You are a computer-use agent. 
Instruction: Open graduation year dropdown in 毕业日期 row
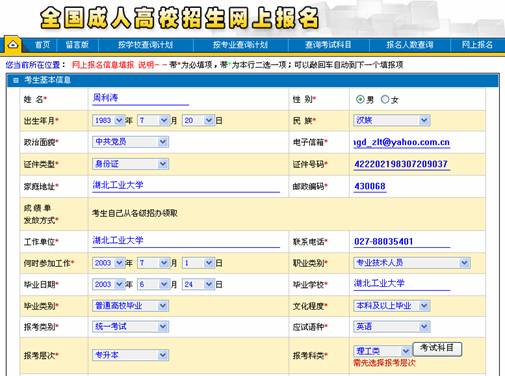click(x=108, y=284)
